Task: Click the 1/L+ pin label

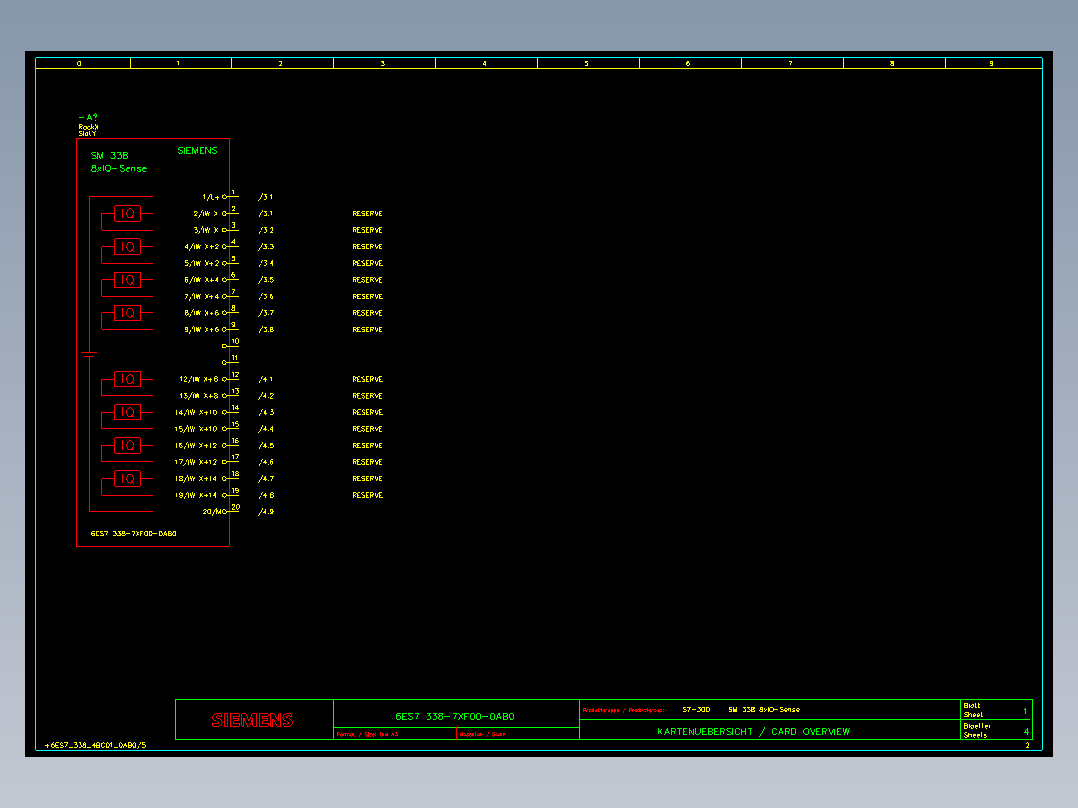Action: coord(210,197)
